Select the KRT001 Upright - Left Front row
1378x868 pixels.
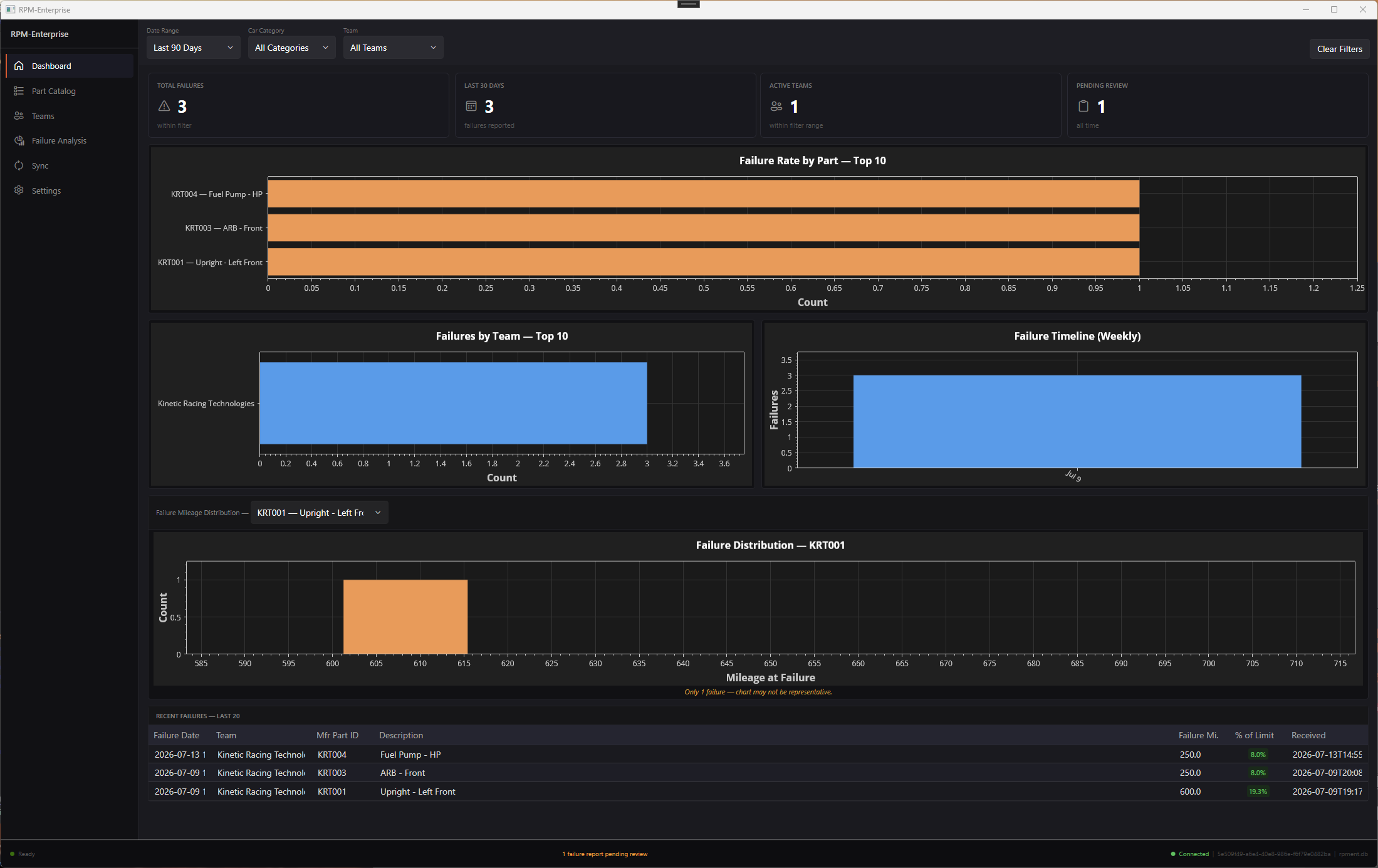coord(758,792)
